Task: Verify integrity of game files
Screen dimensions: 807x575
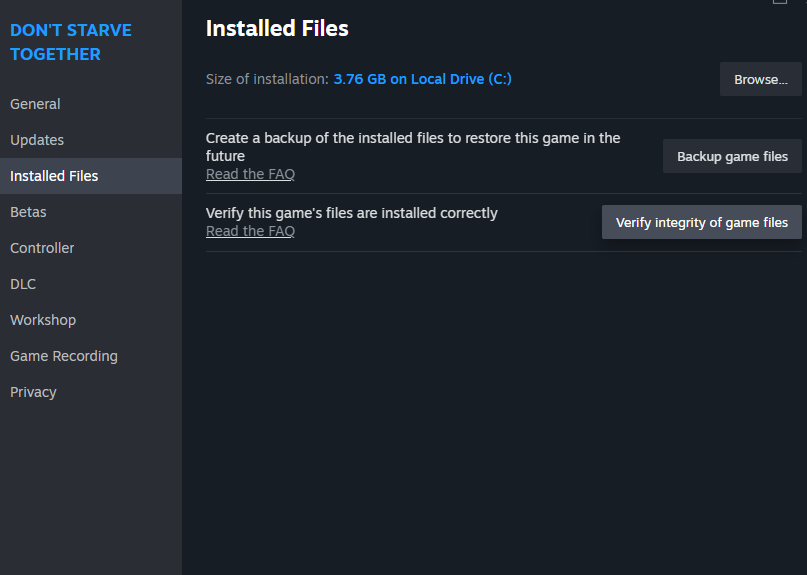Action: 701,222
